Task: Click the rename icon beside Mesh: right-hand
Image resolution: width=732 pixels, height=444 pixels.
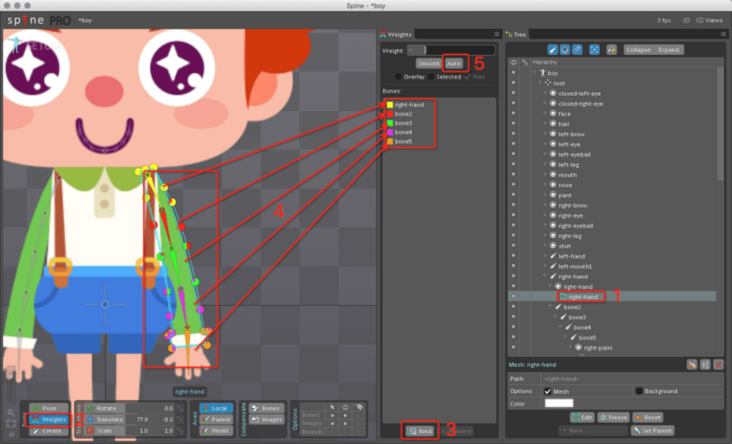Action: click(705, 365)
